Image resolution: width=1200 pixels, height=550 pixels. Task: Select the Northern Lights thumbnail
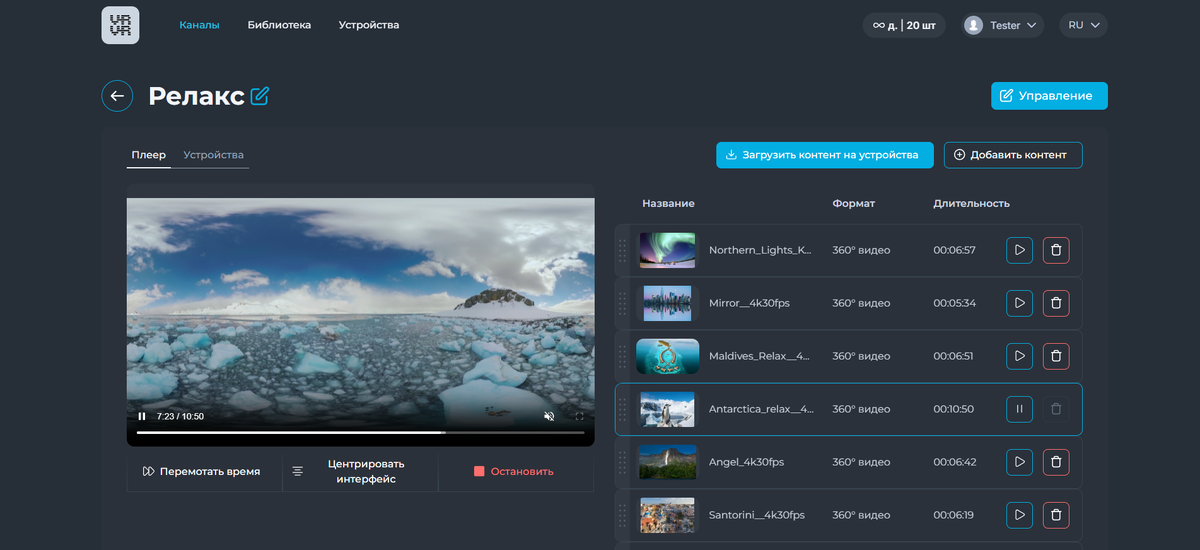point(667,250)
